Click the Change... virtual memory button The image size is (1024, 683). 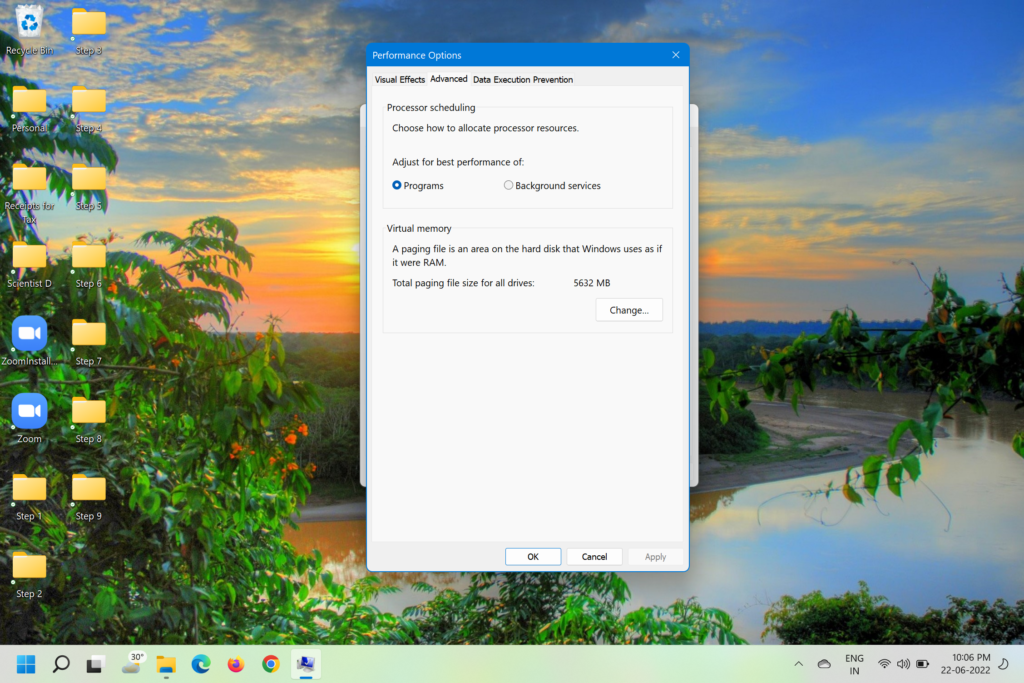click(x=629, y=310)
